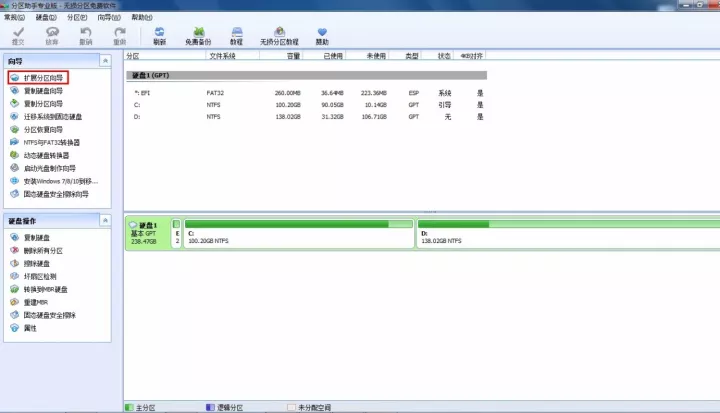Open 无损分区教程 toolbar icon
720x413 pixels.
click(279, 36)
